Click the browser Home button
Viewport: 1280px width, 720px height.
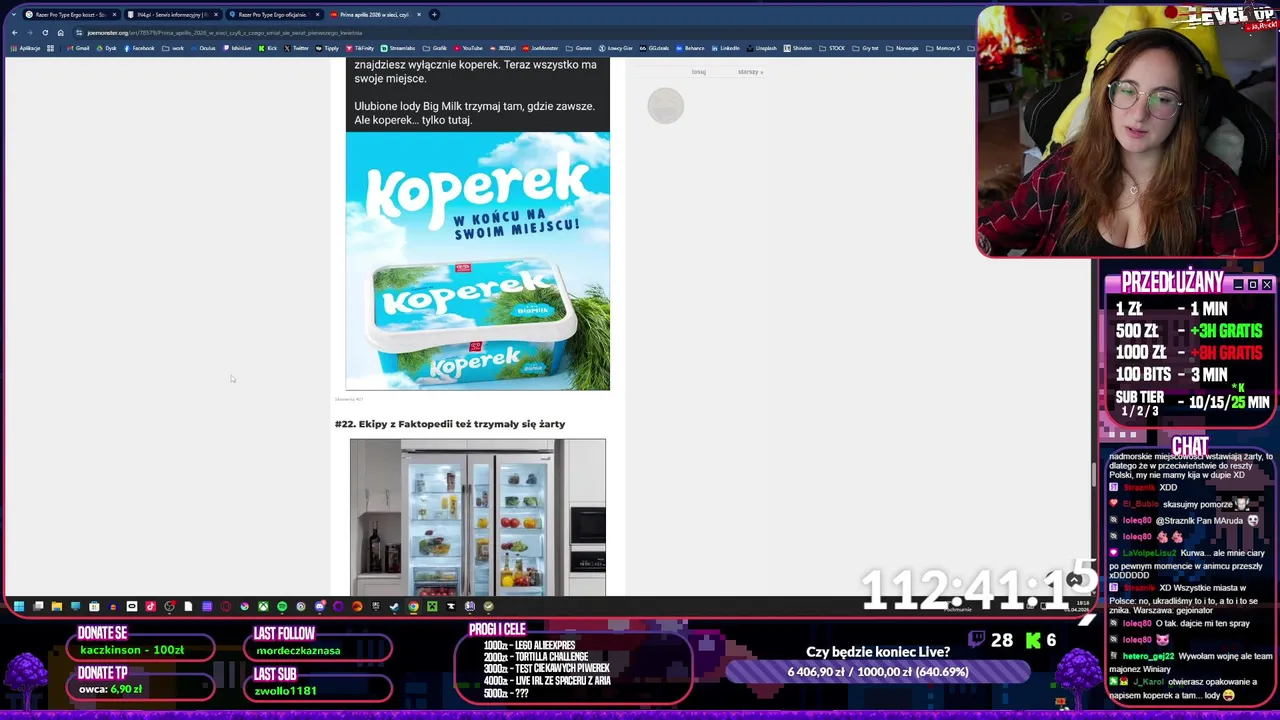coord(60,32)
